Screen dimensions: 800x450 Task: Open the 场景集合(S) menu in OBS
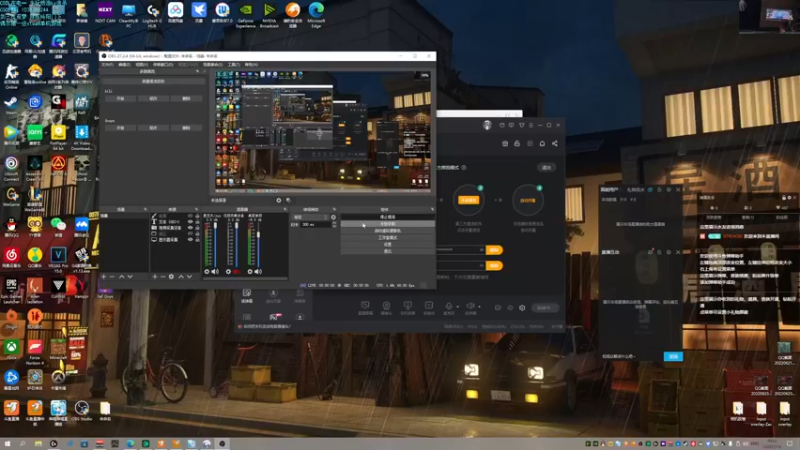coord(213,65)
